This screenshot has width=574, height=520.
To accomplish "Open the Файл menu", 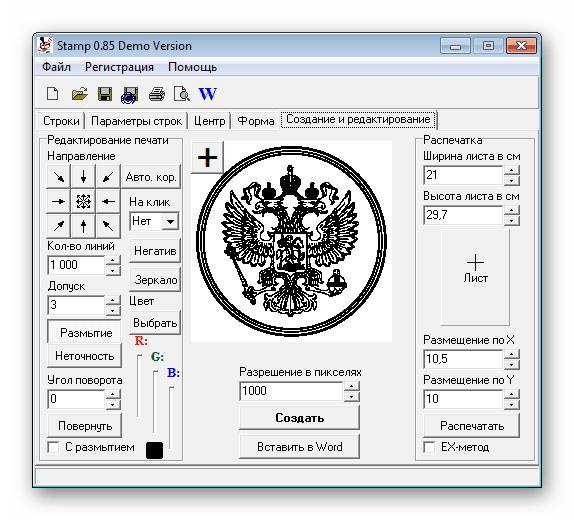I will click(56, 67).
